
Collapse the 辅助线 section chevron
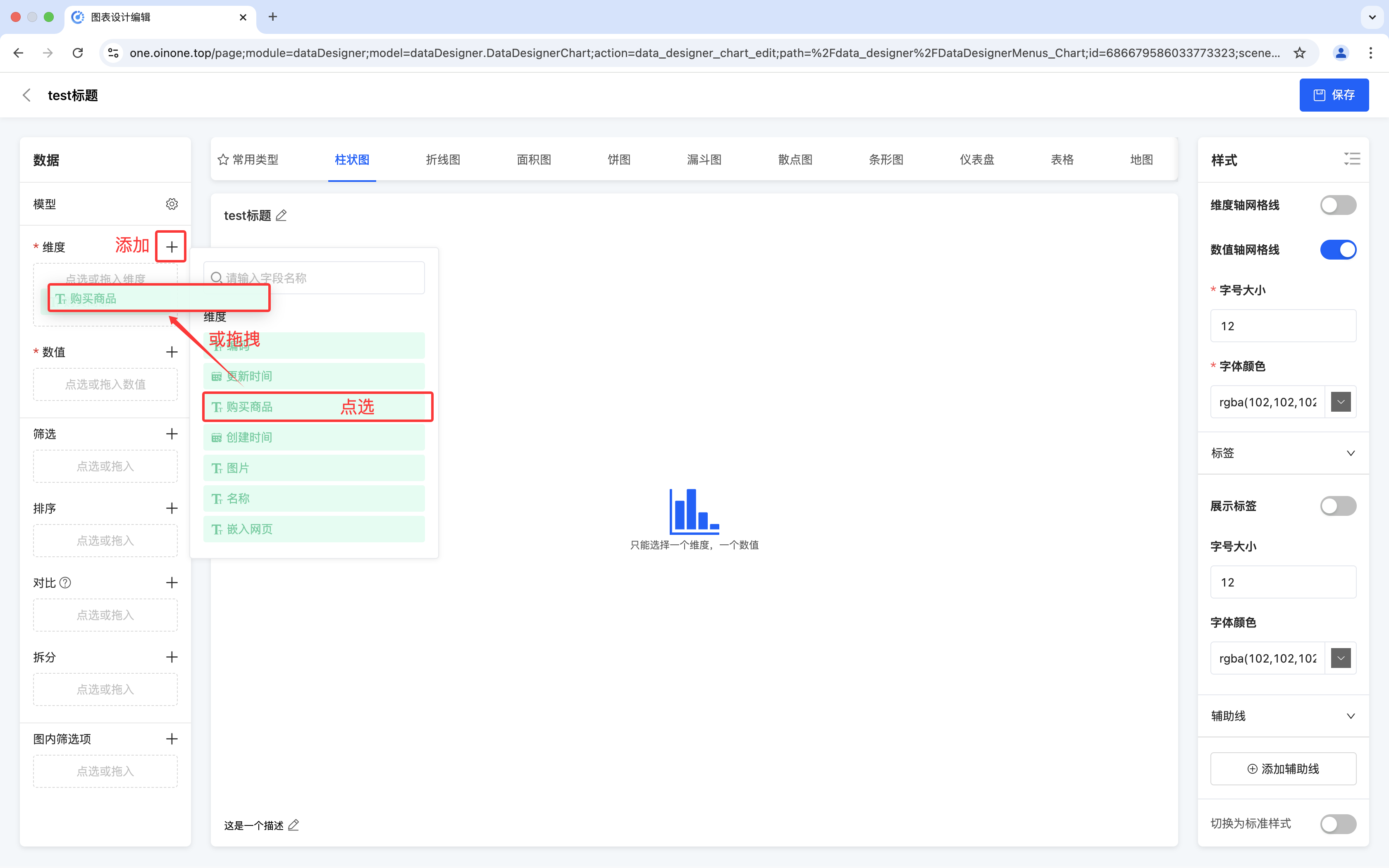pos(1351,716)
